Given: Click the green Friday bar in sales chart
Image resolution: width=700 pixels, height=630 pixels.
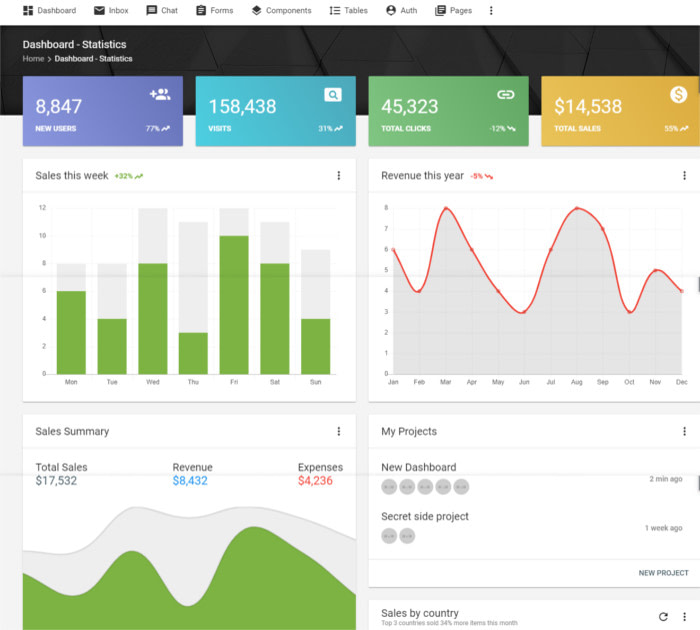Looking at the screenshot, I should click(x=234, y=305).
